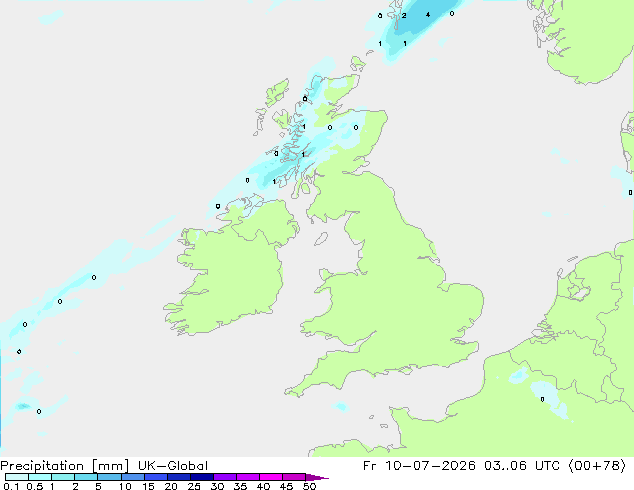Click the "15" legend scale label
Viewport: 634px width, 490px height.
(x=148, y=486)
